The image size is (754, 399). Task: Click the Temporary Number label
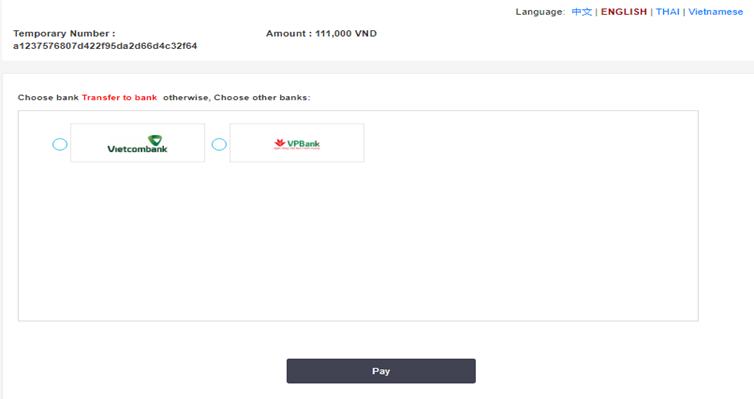pos(64,34)
